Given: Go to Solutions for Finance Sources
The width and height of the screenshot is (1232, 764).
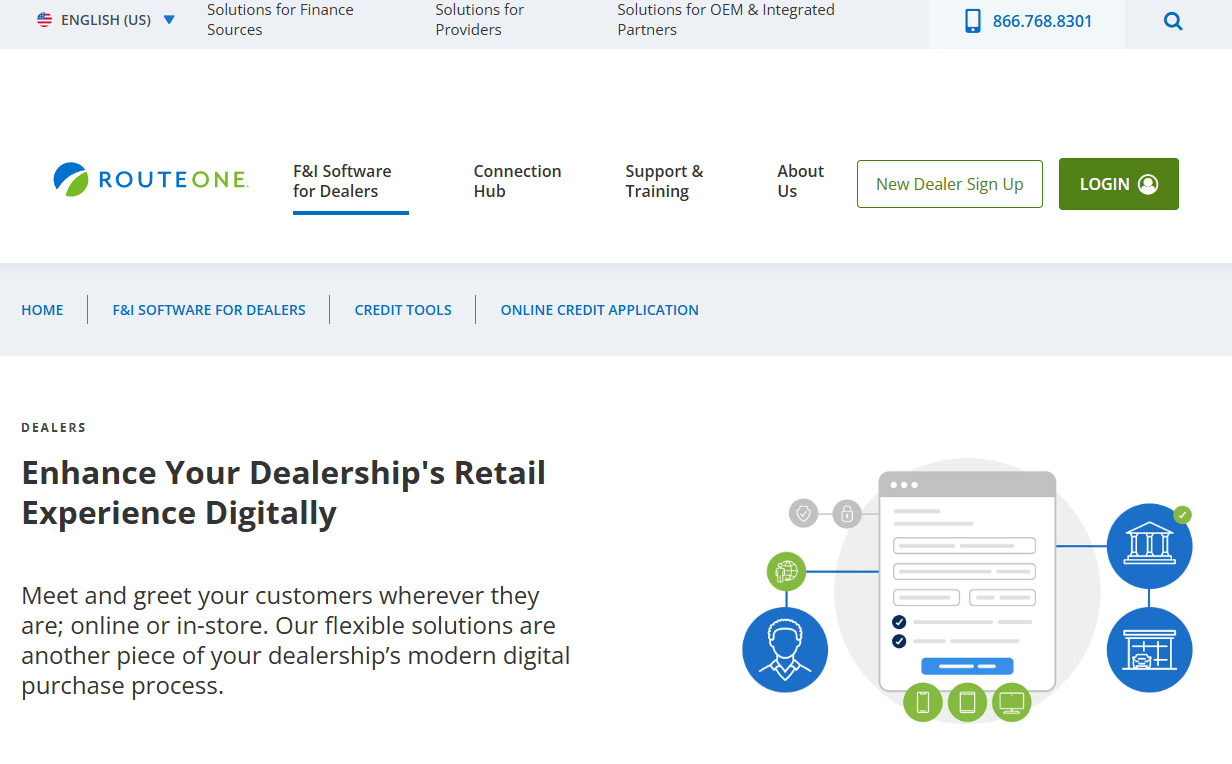Looking at the screenshot, I should (280, 20).
